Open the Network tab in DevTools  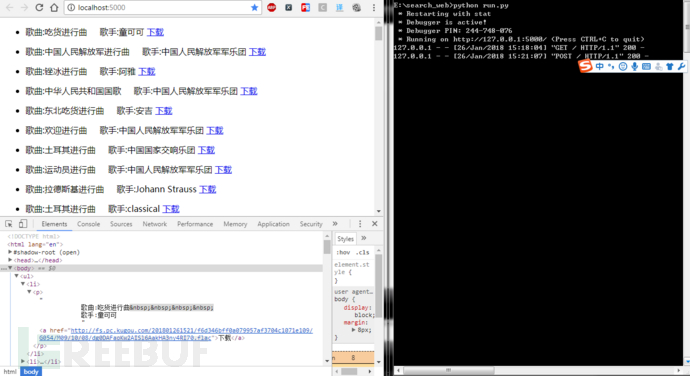(x=154, y=224)
